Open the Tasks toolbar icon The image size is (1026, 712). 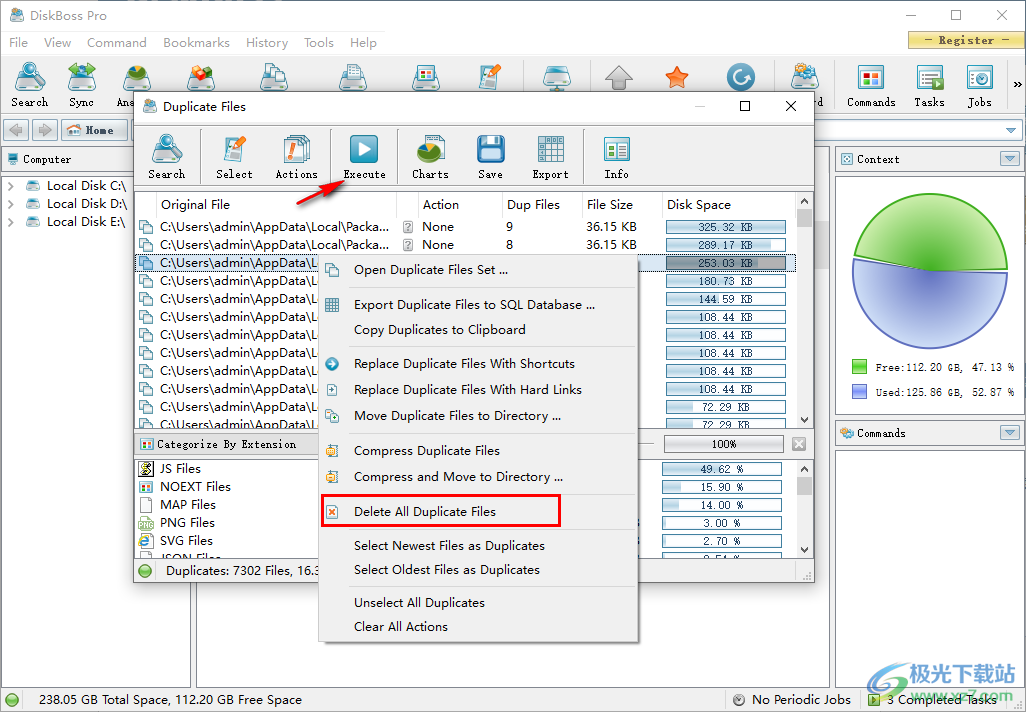[929, 84]
